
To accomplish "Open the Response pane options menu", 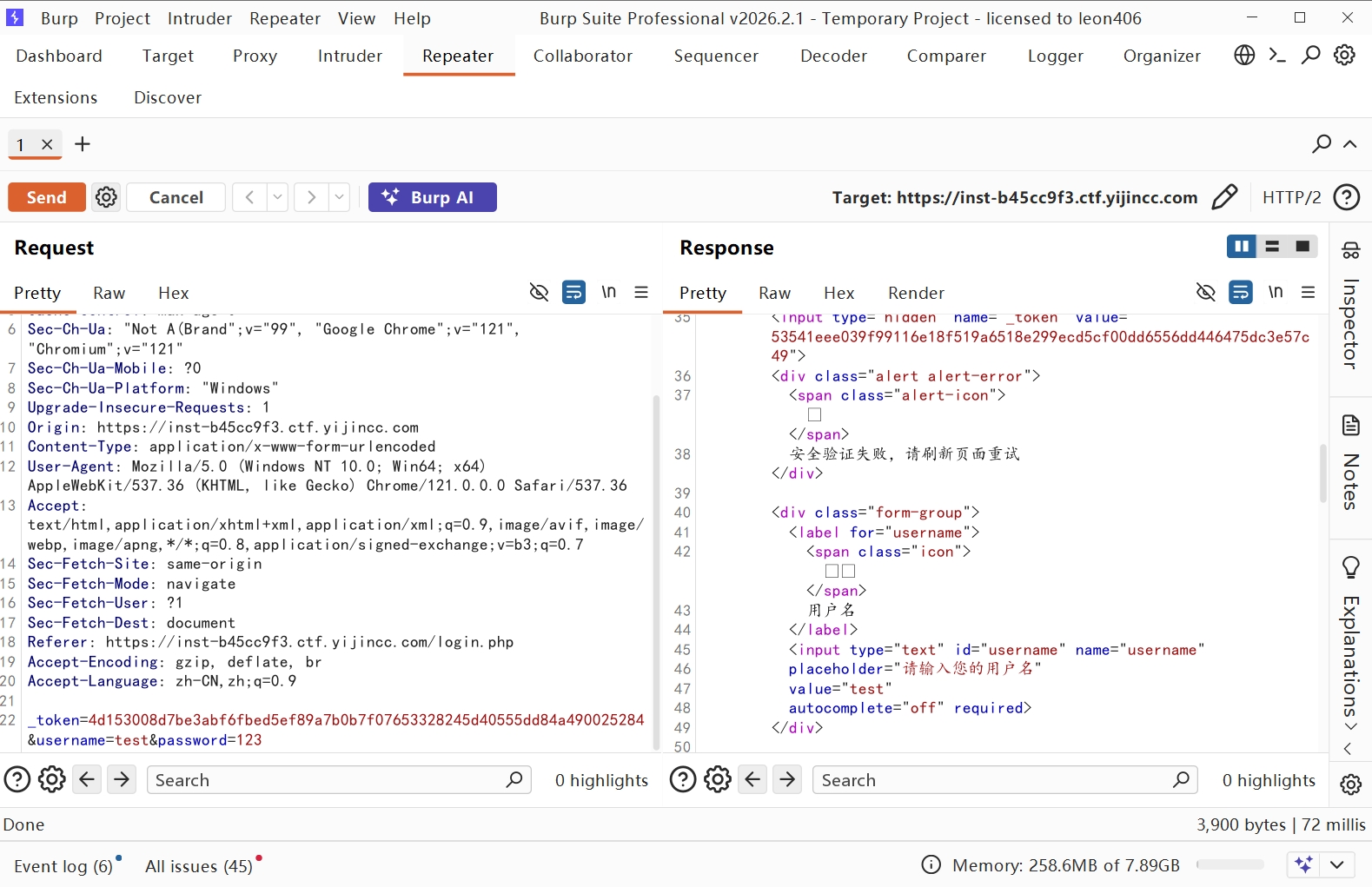I will pyautogui.click(x=1308, y=293).
